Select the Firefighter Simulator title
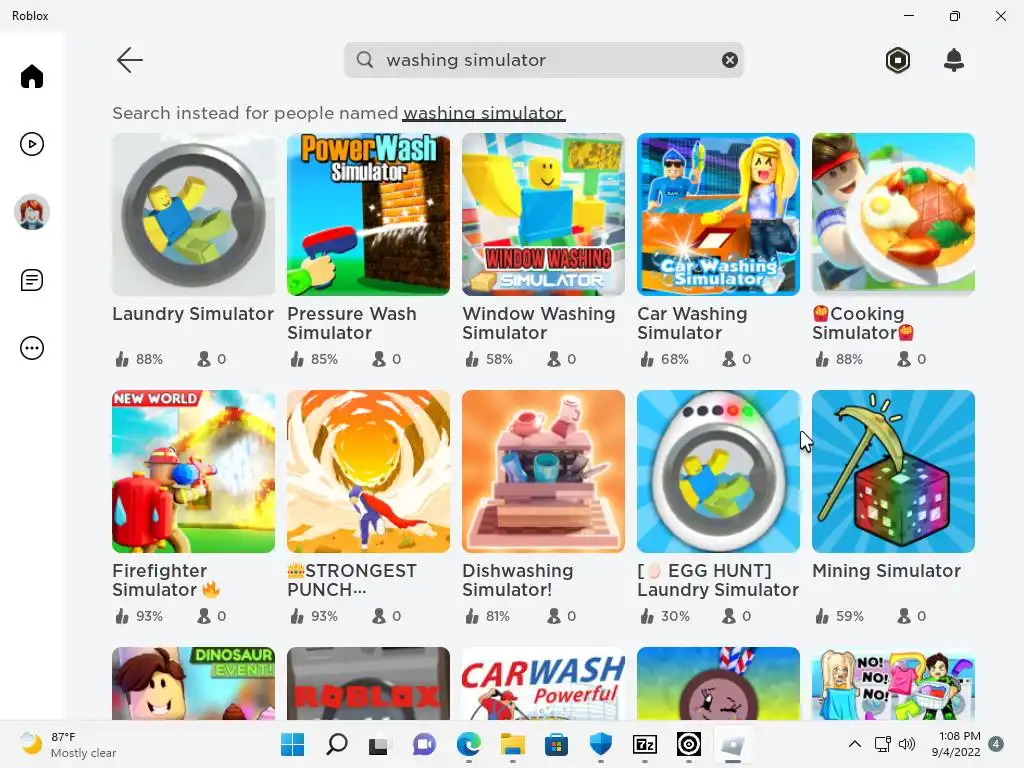The image size is (1024, 768). (166, 580)
